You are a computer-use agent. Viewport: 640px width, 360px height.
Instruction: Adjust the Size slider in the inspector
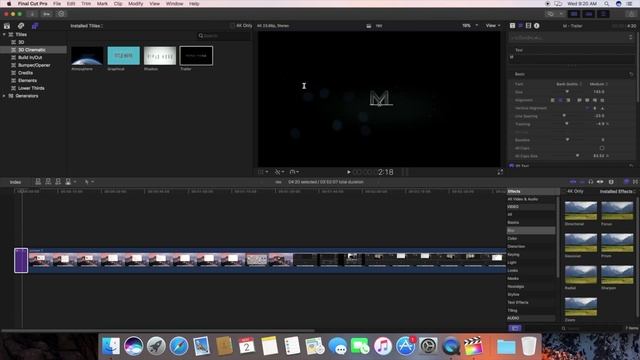point(567,92)
